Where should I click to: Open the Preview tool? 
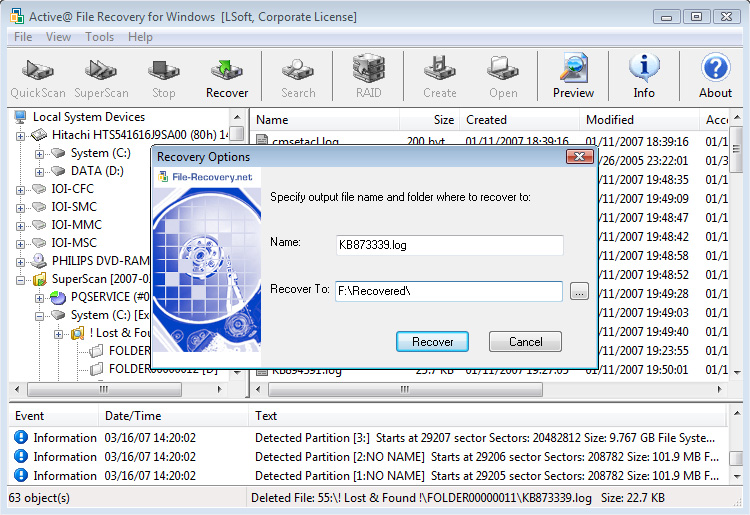[573, 77]
